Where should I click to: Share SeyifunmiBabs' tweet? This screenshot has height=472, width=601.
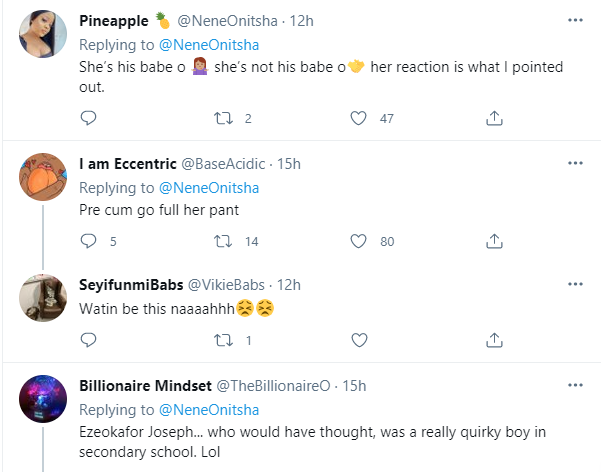(x=494, y=339)
